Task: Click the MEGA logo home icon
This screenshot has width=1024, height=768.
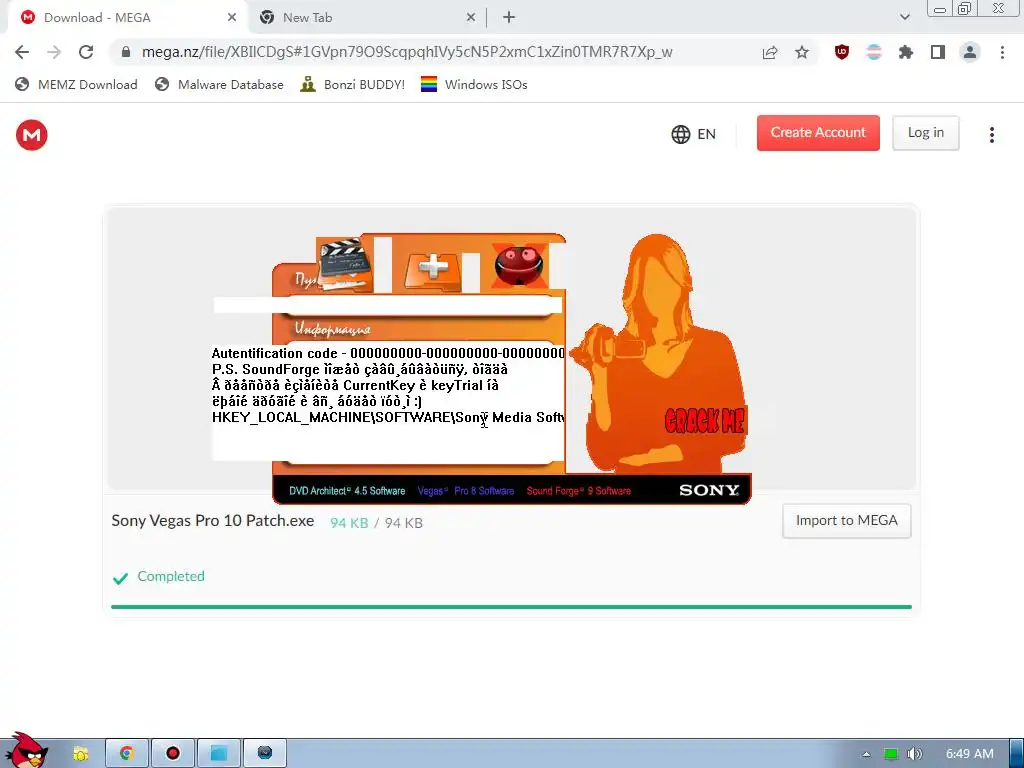Action: coord(31,135)
